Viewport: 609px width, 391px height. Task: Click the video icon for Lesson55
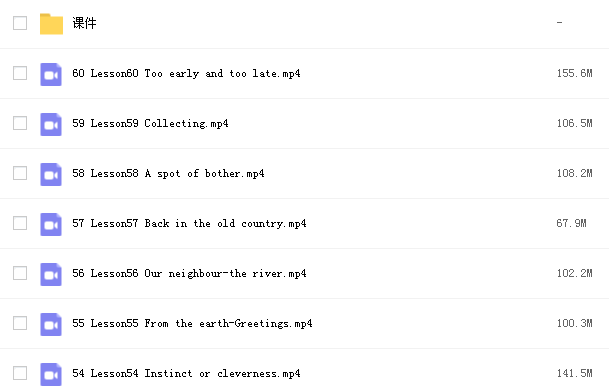click(x=51, y=325)
